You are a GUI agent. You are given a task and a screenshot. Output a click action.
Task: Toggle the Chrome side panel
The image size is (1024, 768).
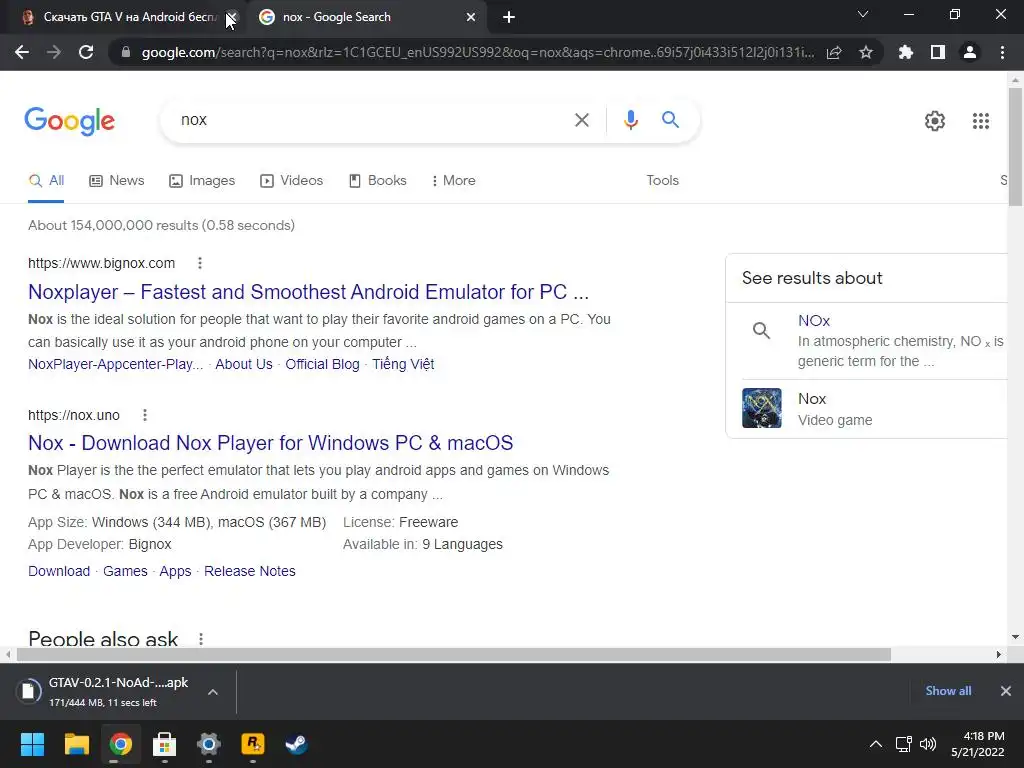(938, 52)
